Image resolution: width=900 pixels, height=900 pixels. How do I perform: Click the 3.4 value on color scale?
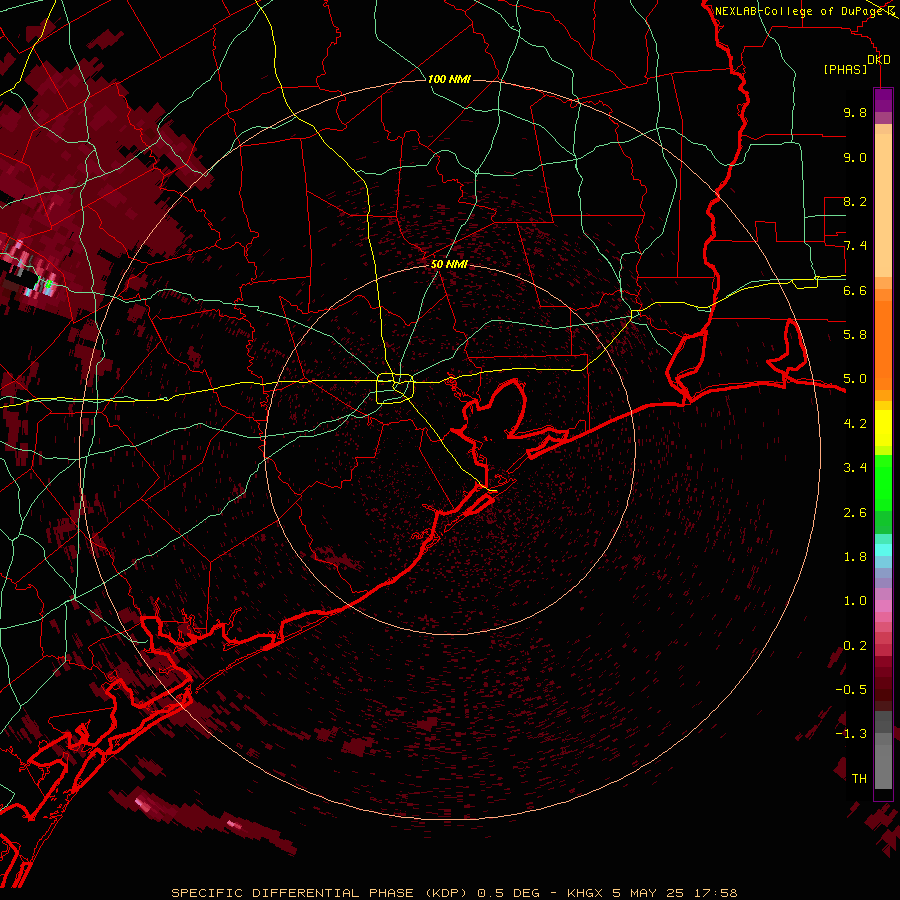click(x=855, y=468)
